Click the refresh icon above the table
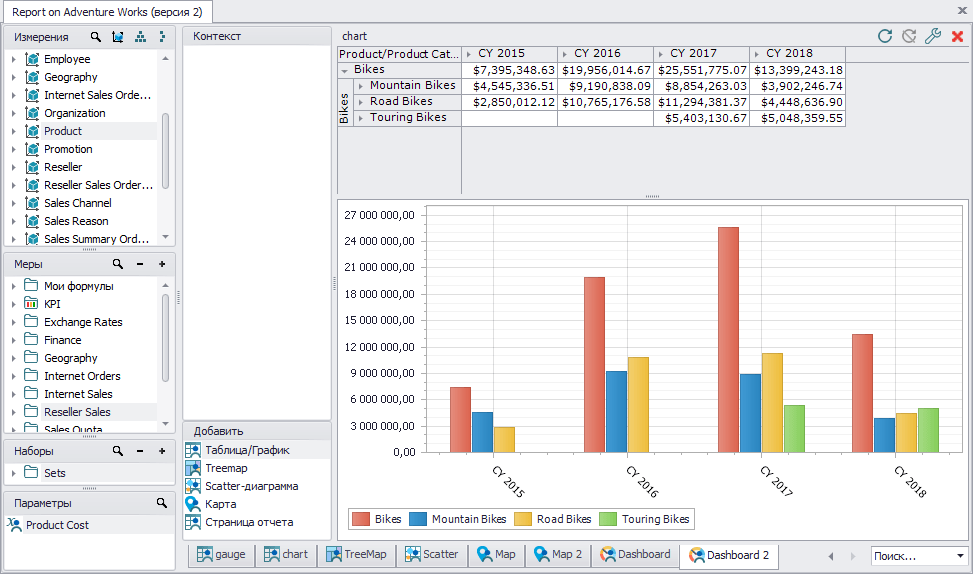This screenshot has height=574, width=973. pyautogui.click(x=885, y=36)
